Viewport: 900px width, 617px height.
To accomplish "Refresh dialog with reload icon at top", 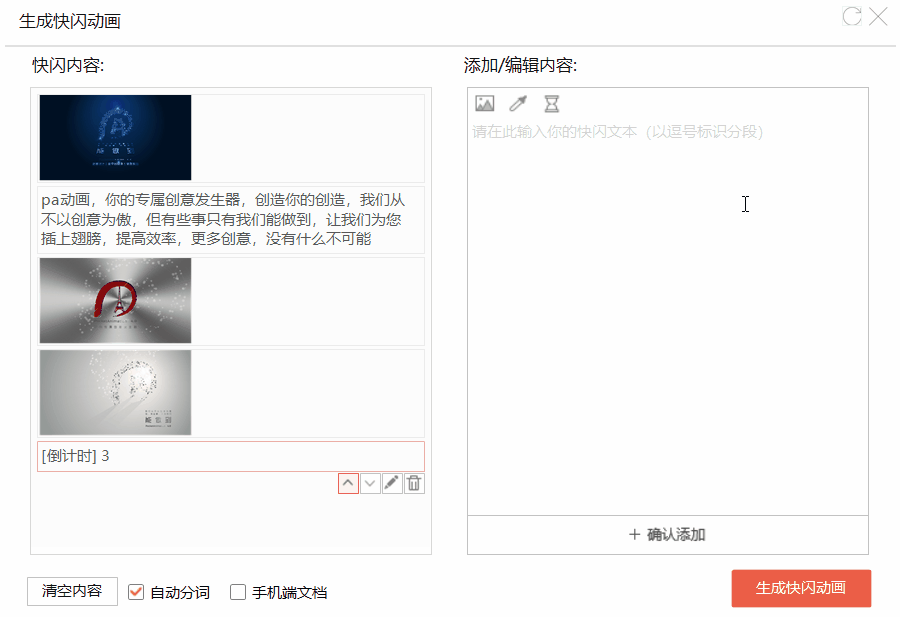I will click(x=852, y=16).
